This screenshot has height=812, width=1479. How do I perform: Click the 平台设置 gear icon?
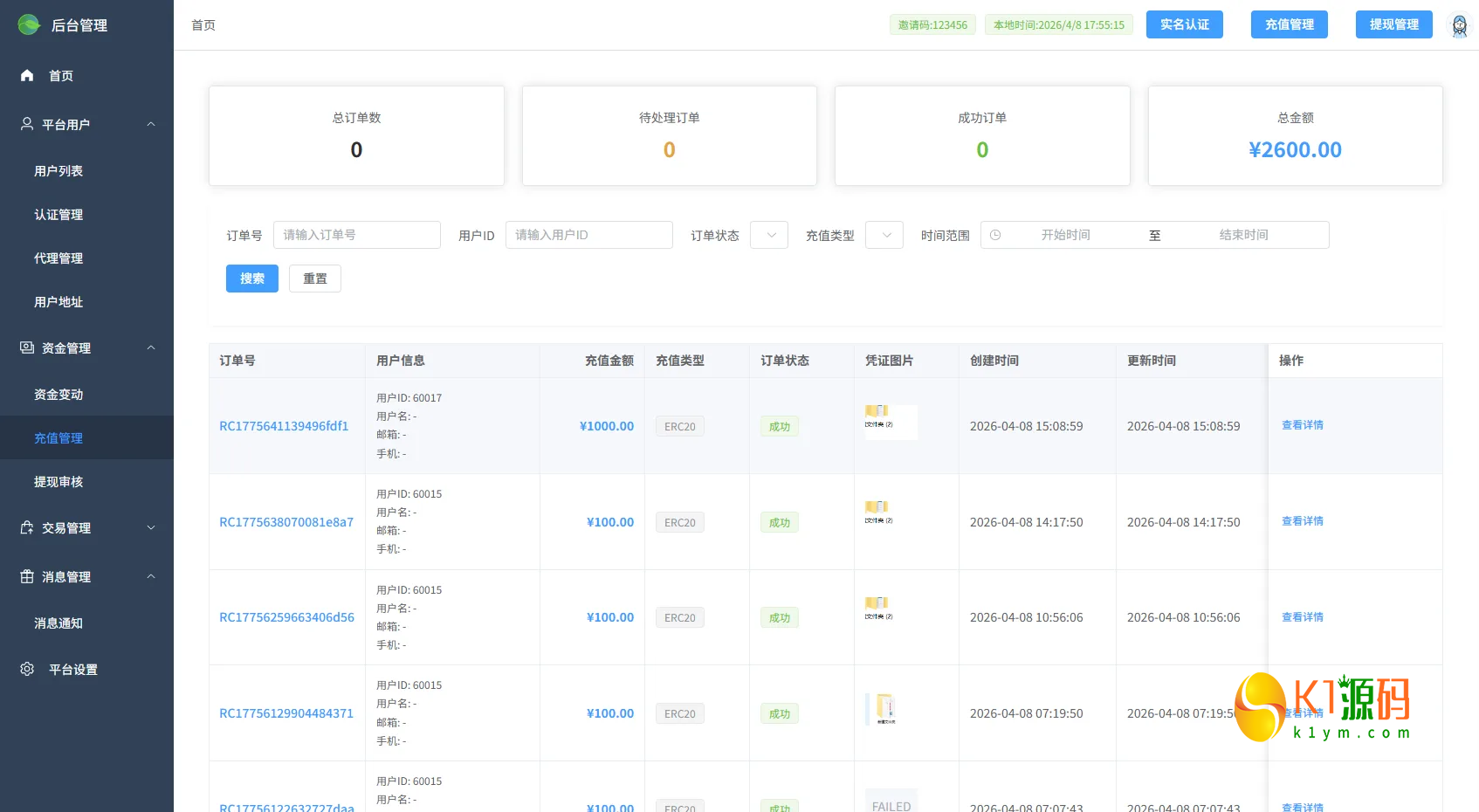(27, 669)
